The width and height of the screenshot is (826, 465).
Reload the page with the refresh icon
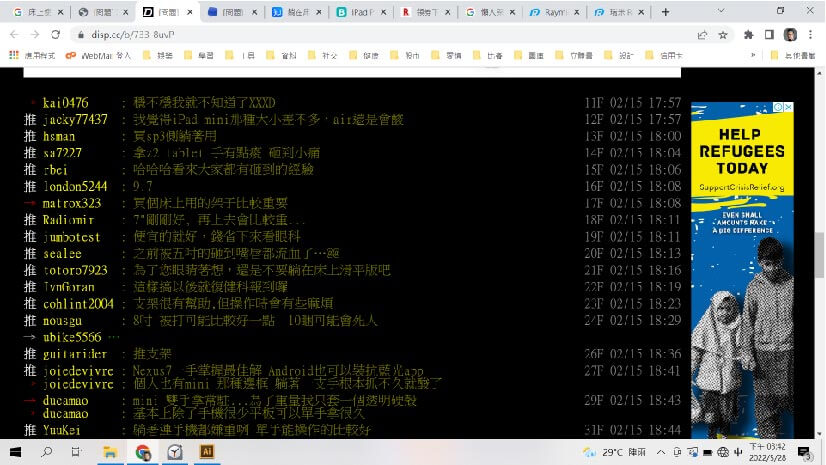(x=55, y=34)
